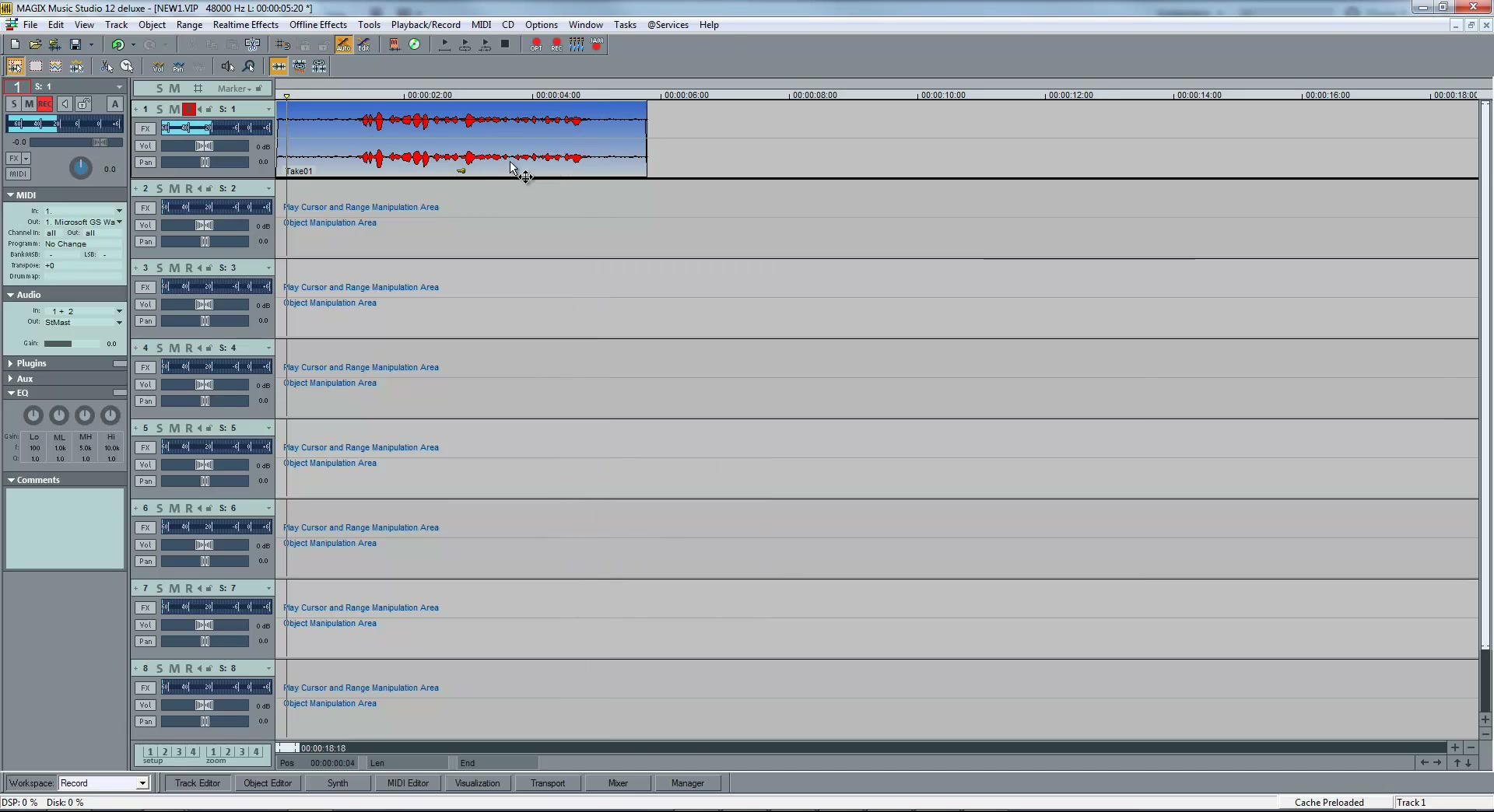1494x812 pixels.
Task: Toggle monitoring speaker on track 4 header
Action: tap(200, 348)
